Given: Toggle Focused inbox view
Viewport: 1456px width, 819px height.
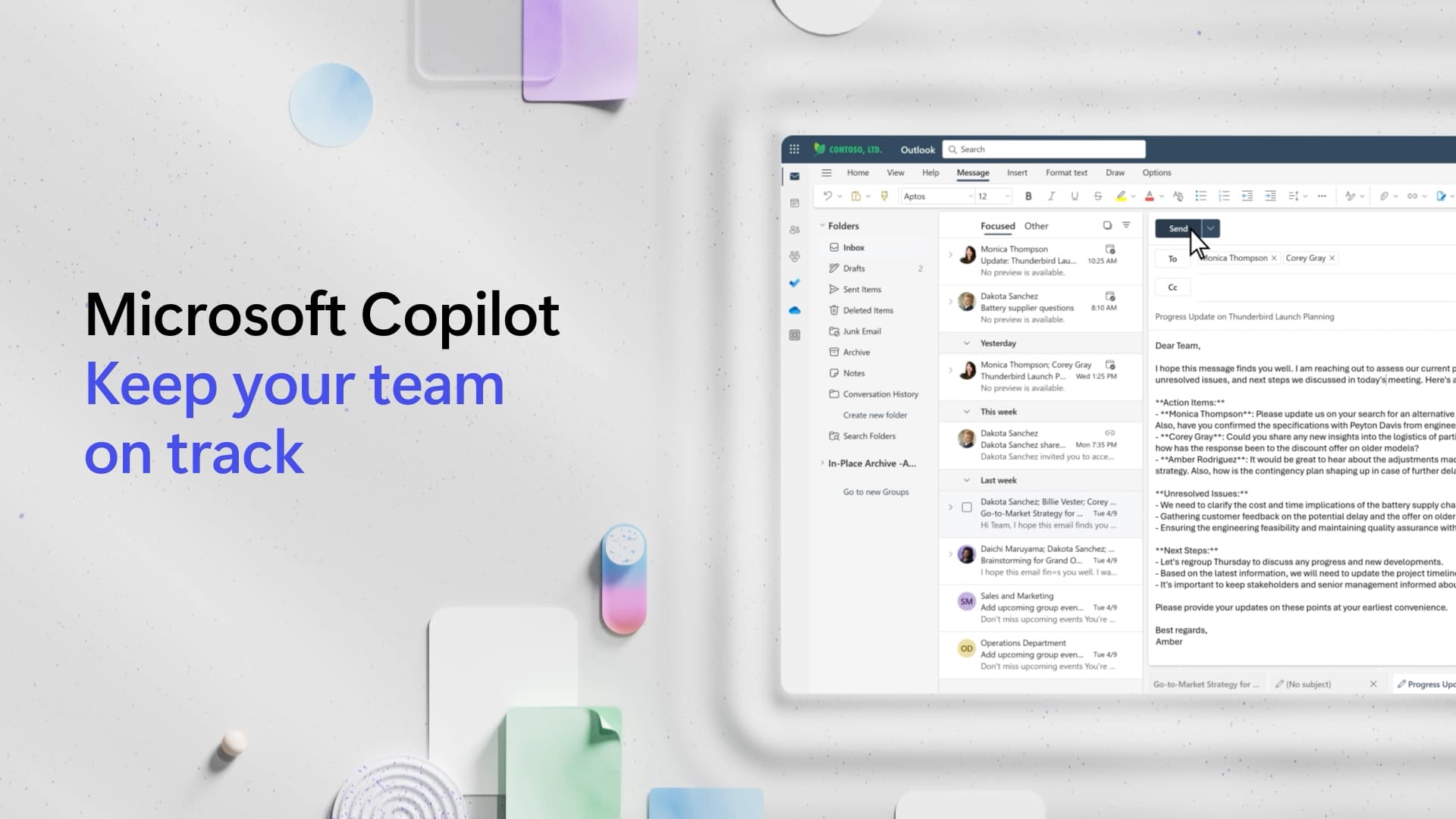Looking at the screenshot, I should (997, 225).
